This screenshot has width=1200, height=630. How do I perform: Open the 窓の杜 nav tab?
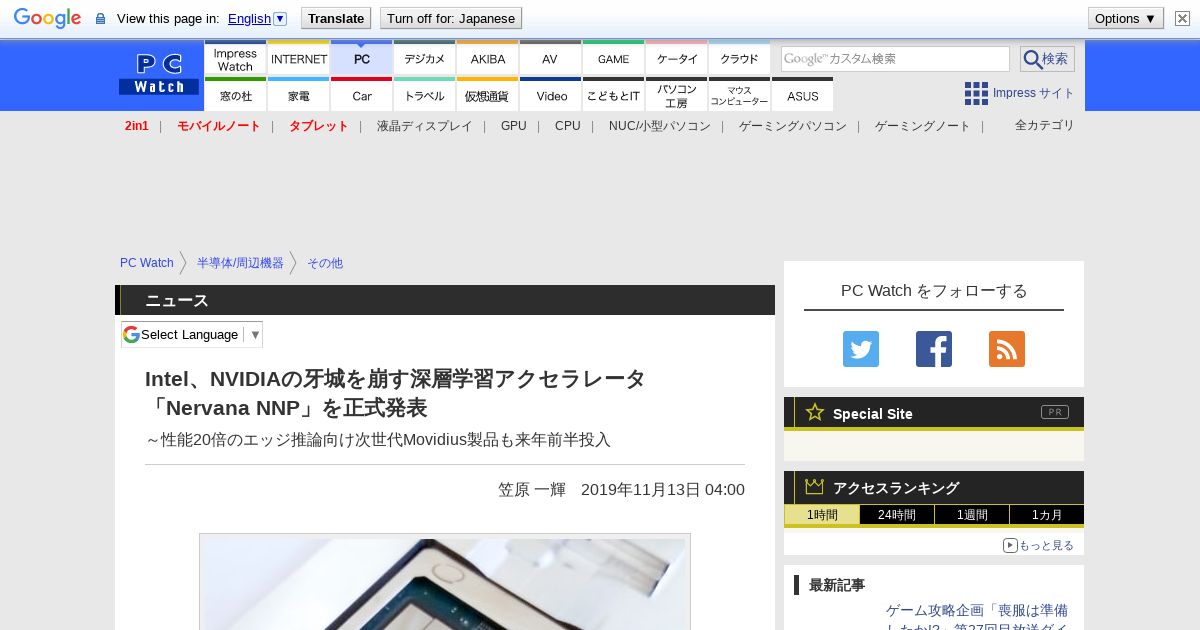point(235,95)
